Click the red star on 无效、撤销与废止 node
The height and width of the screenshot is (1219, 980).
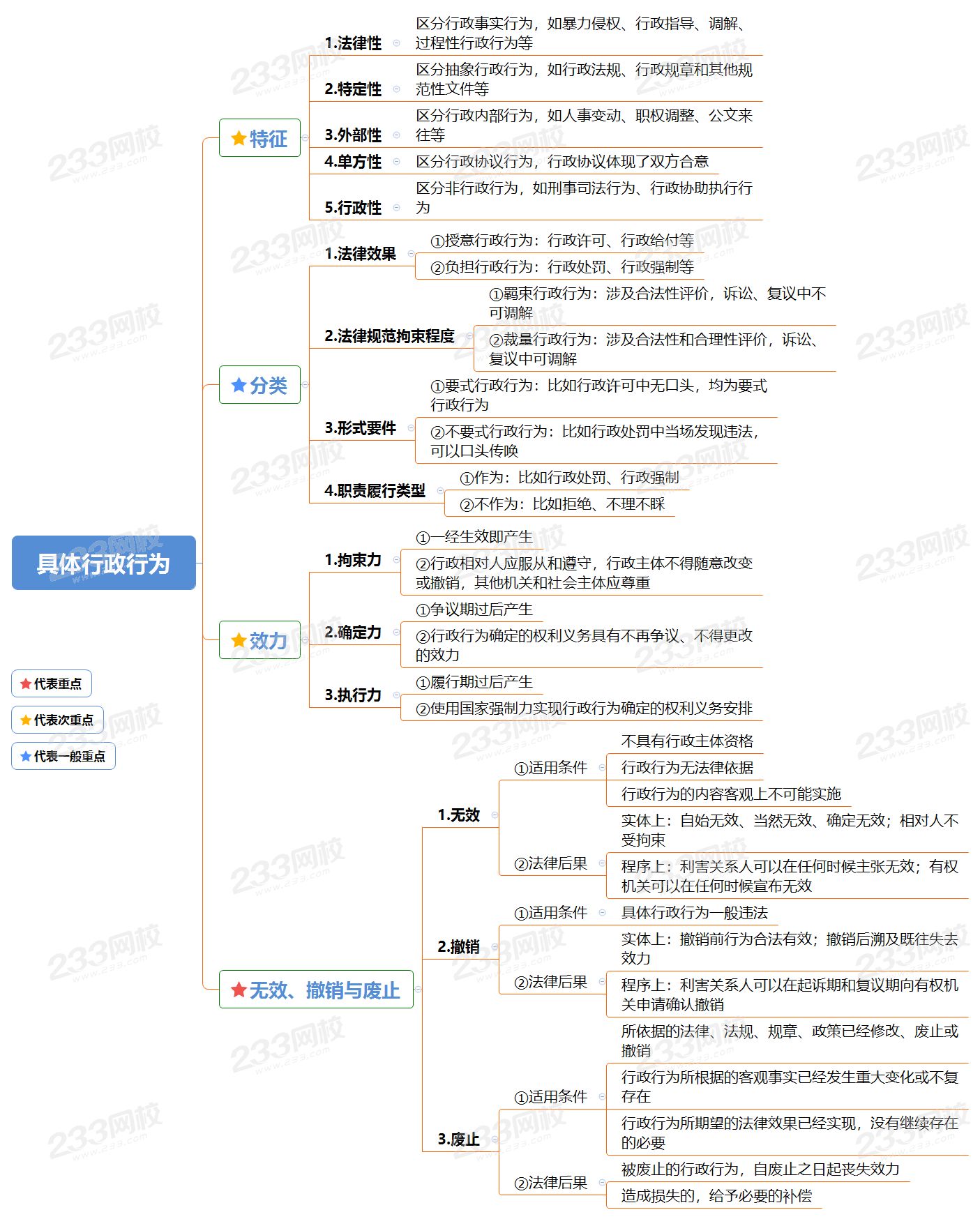(x=239, y=990)
